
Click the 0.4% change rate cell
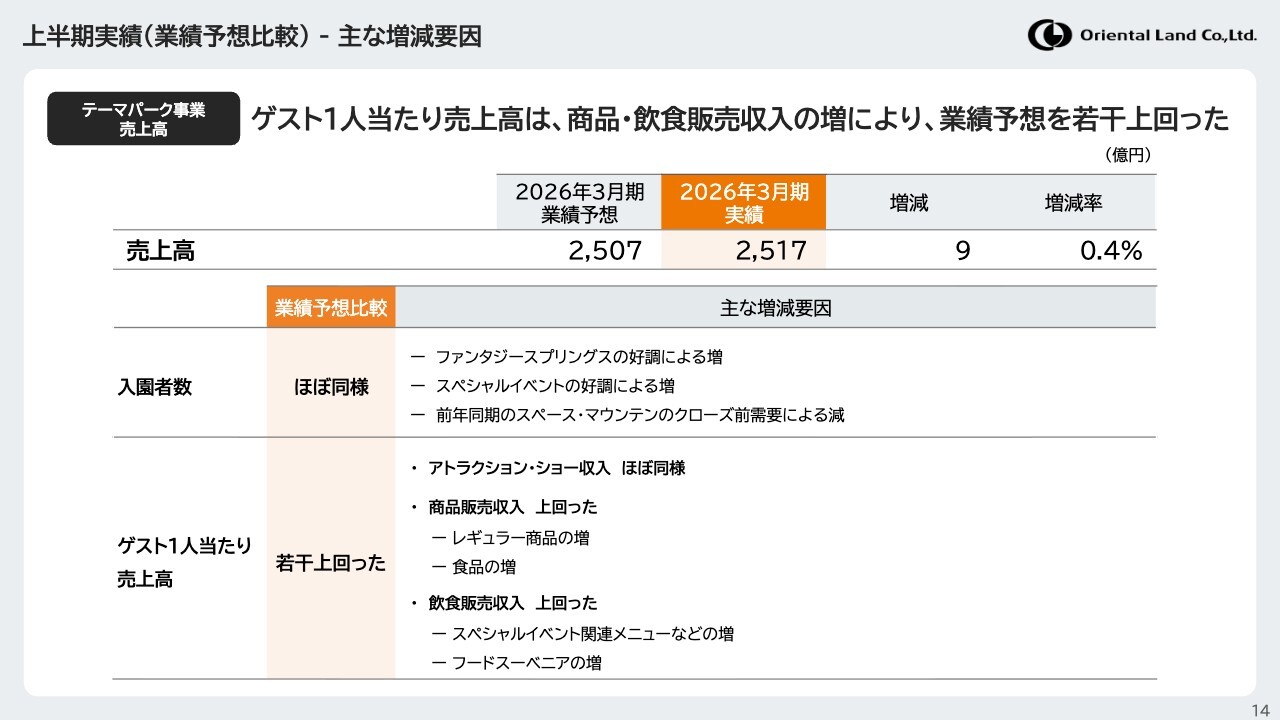click(x=1110, y=251)
